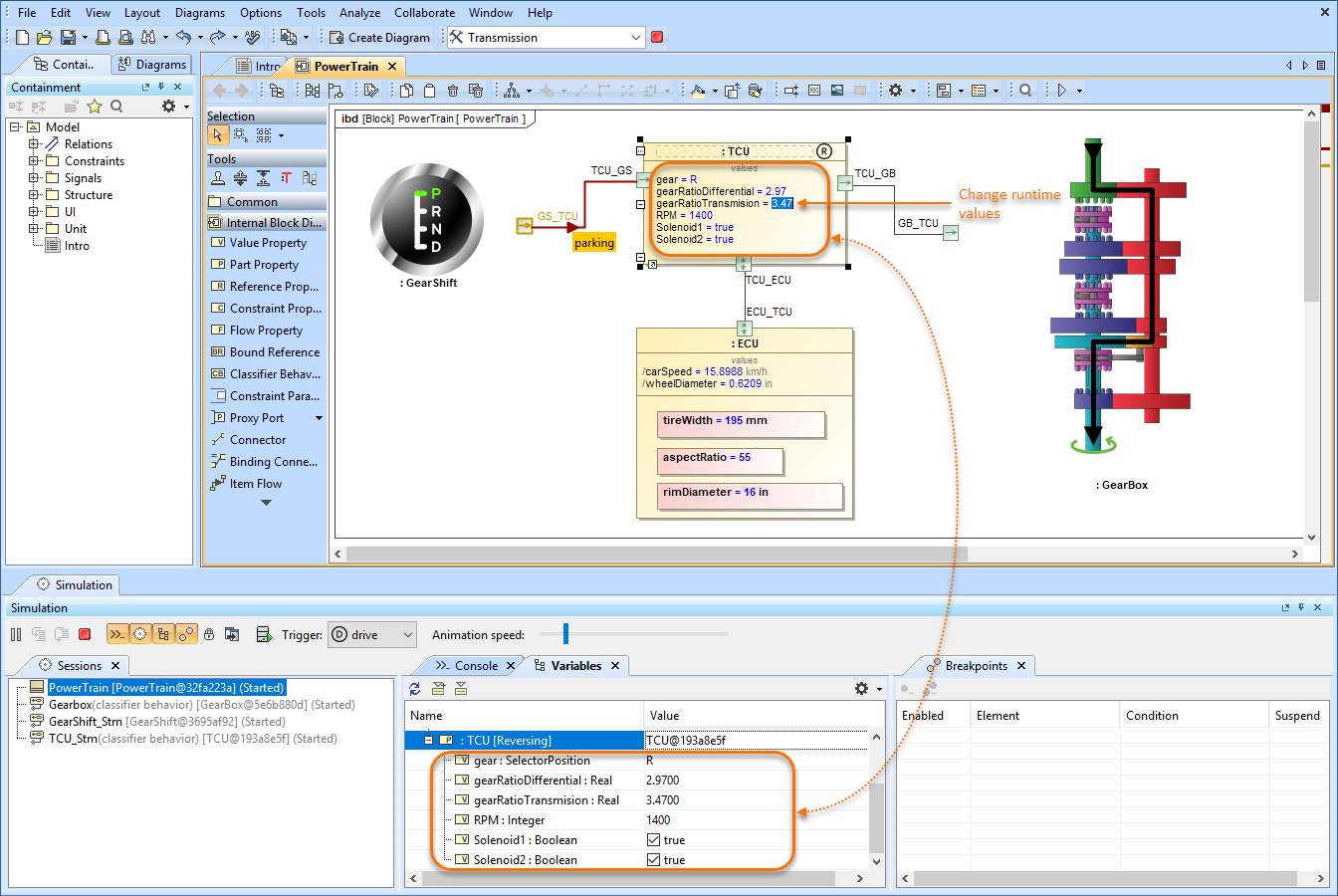Select the Value Property tool in the palette
1338x896 pixels.
click(x=267, y=243)
